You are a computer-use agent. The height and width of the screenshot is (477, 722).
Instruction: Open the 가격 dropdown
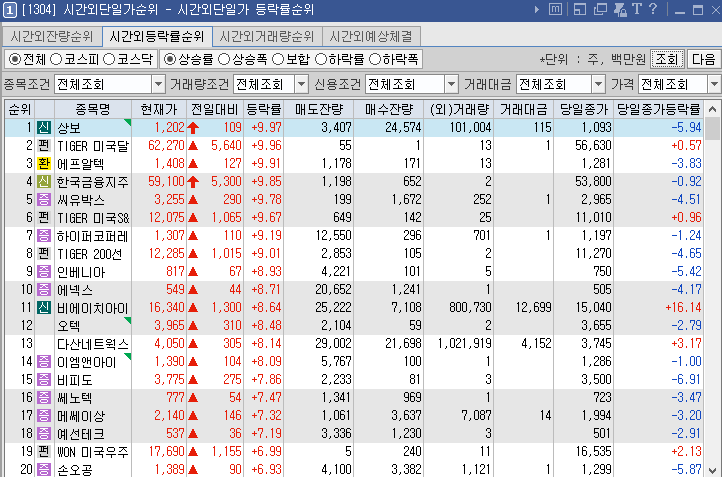pos(714,84)
